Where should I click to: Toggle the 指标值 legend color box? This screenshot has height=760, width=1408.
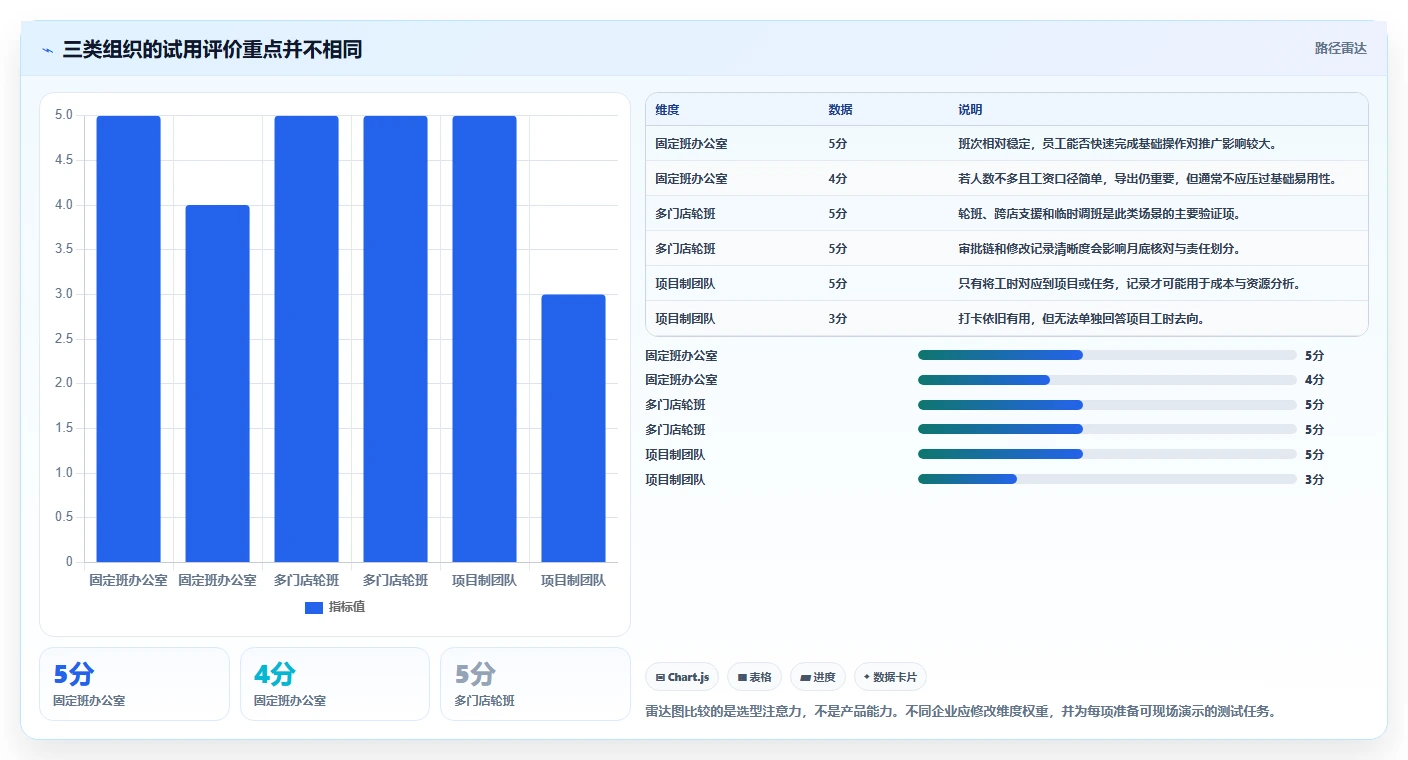coord(313,607)
